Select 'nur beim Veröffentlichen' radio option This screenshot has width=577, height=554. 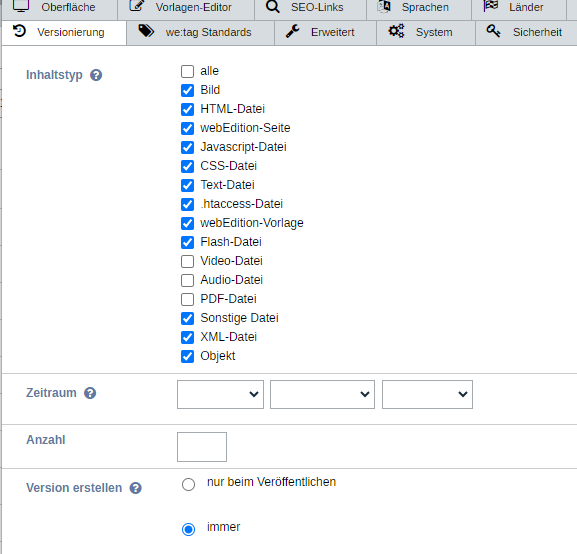click(188, 484)
